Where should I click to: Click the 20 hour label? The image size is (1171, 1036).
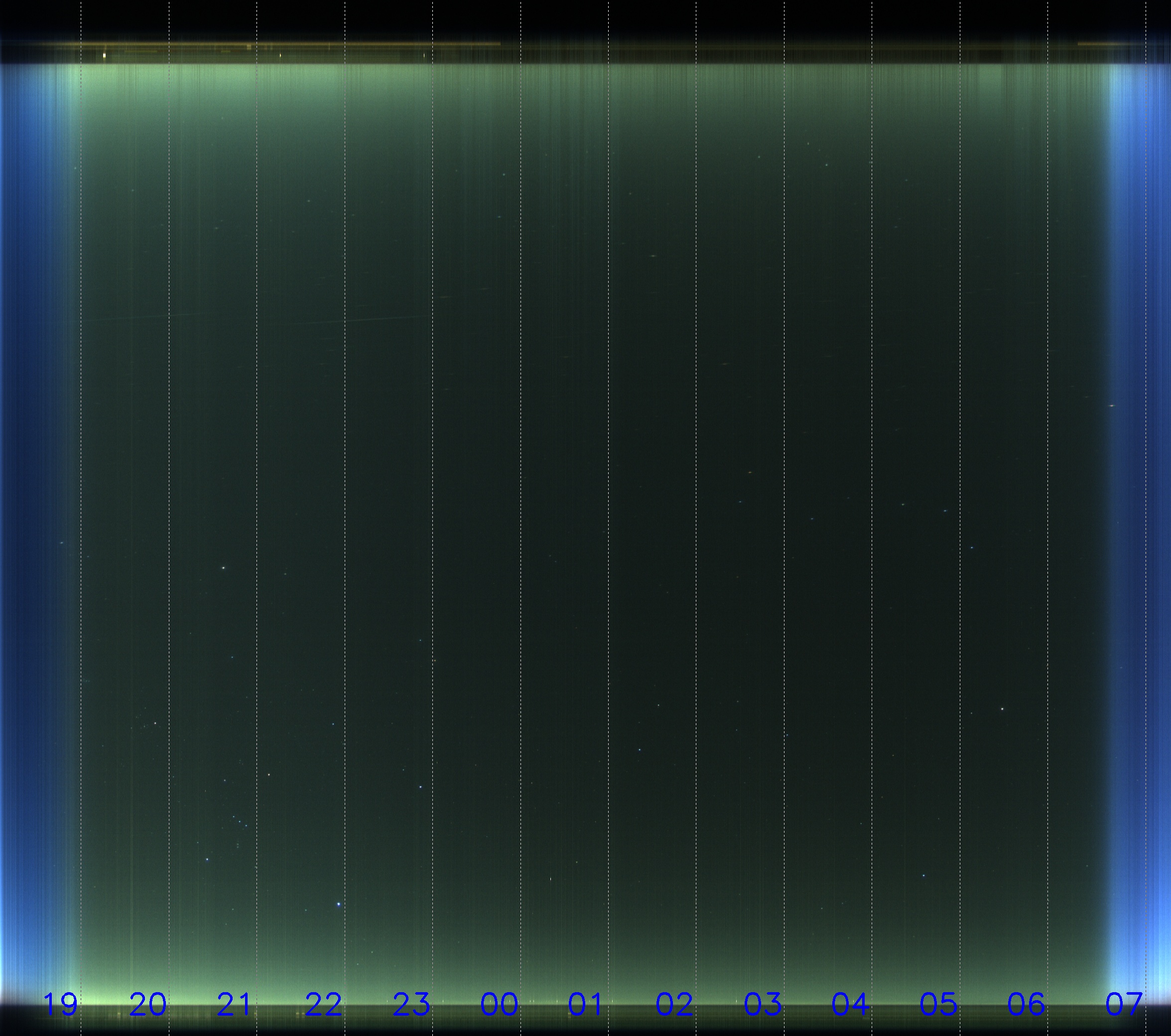coord(148,1005)
